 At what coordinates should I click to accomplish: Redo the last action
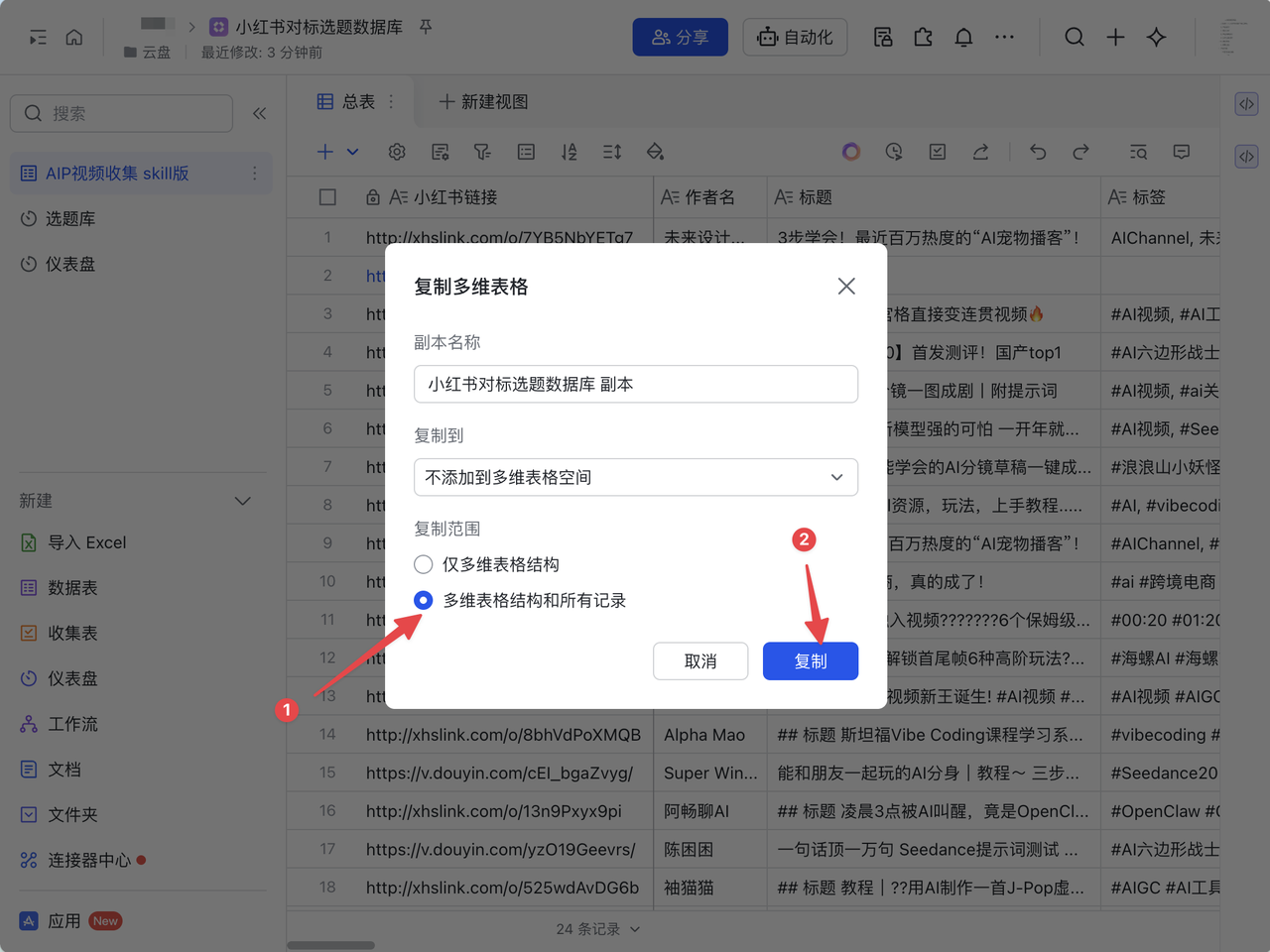(x=1080, y=152)
